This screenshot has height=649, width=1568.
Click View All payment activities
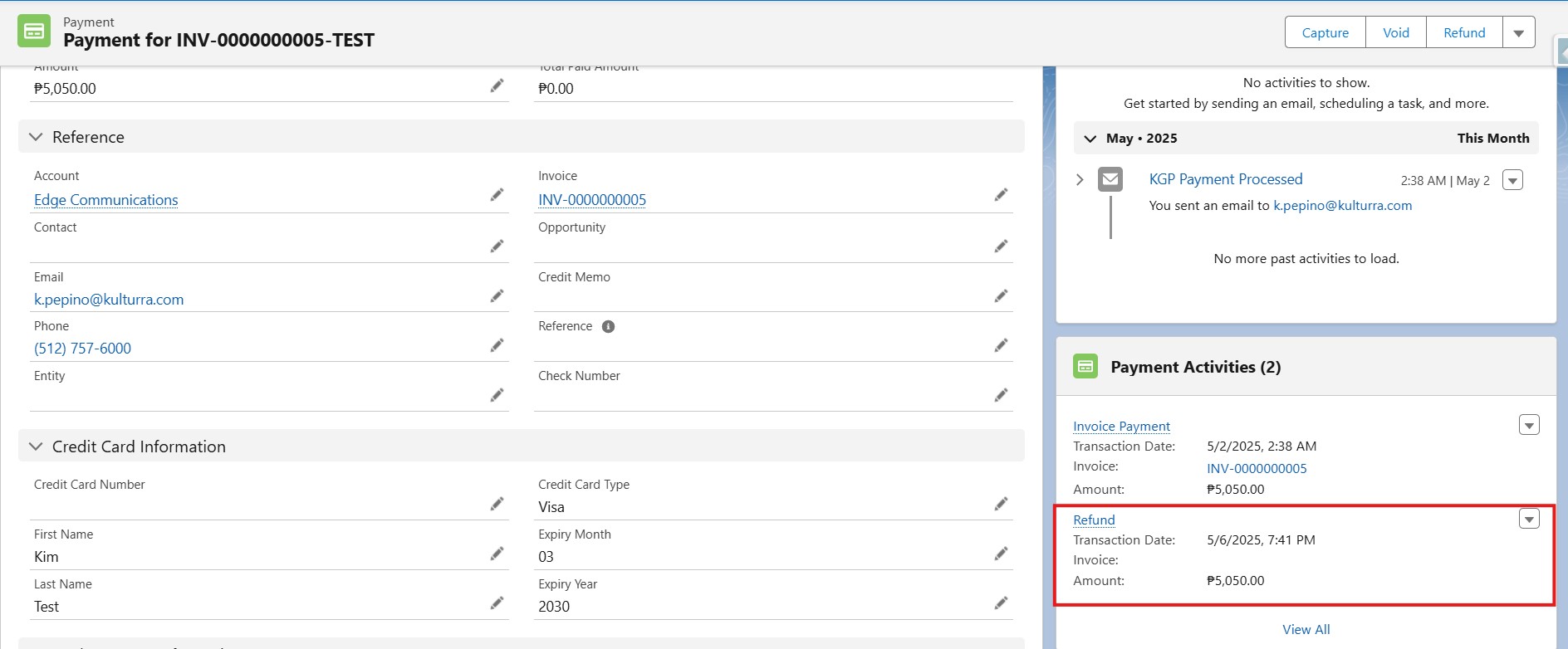click(1306, 629)
